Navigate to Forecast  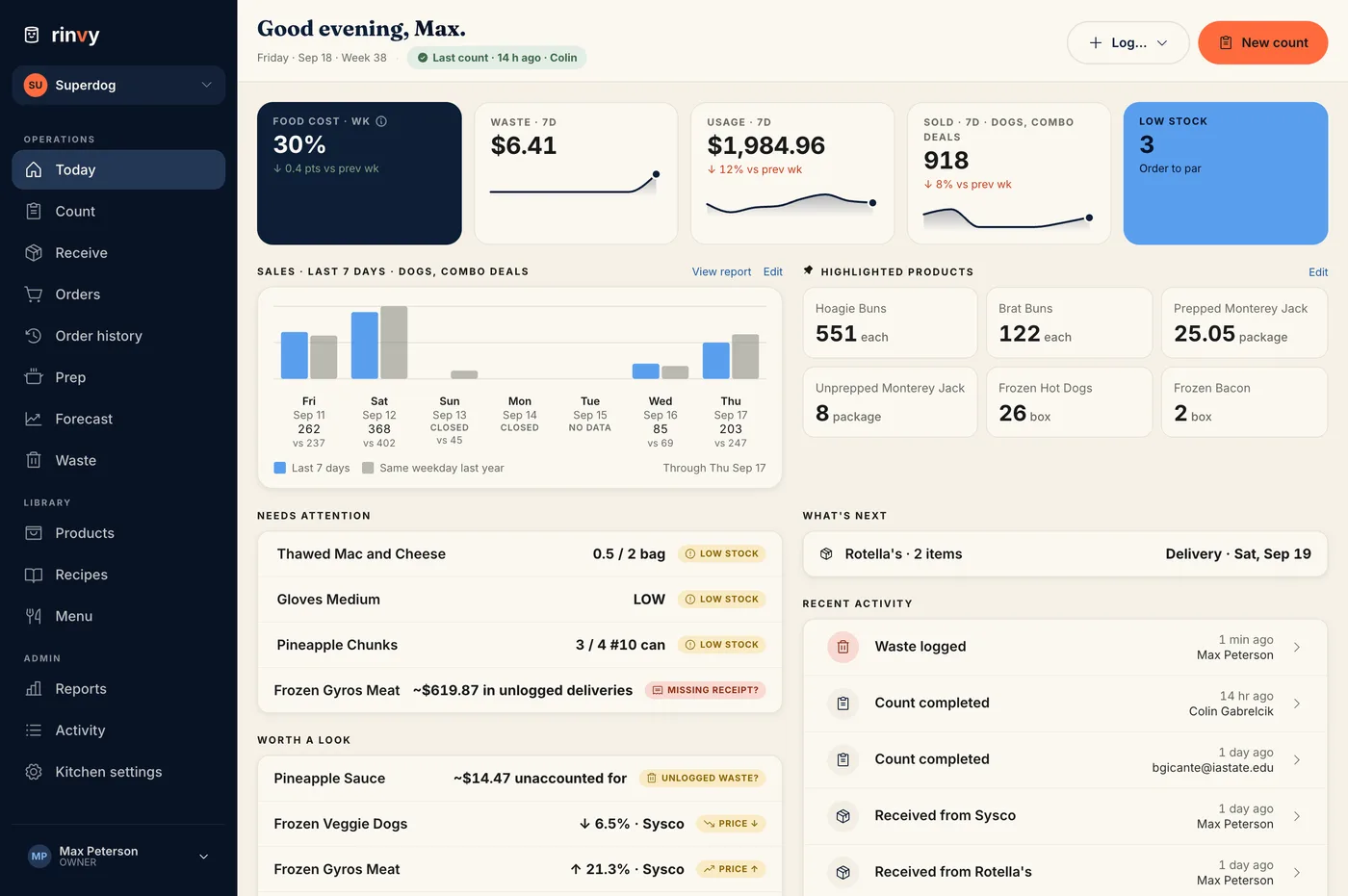118,419
